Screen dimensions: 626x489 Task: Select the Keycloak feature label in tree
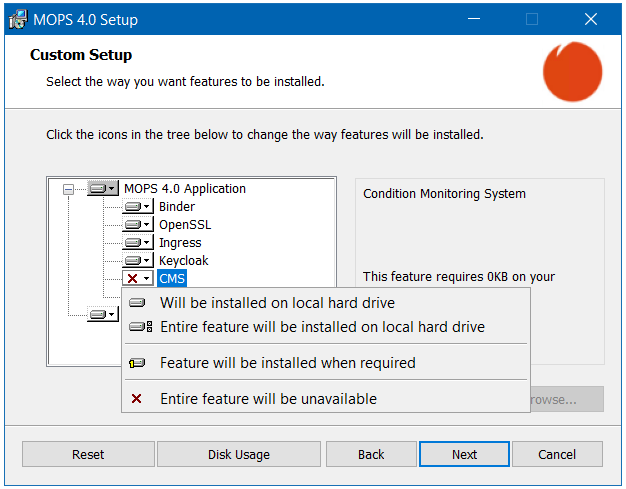click(183, 261)
